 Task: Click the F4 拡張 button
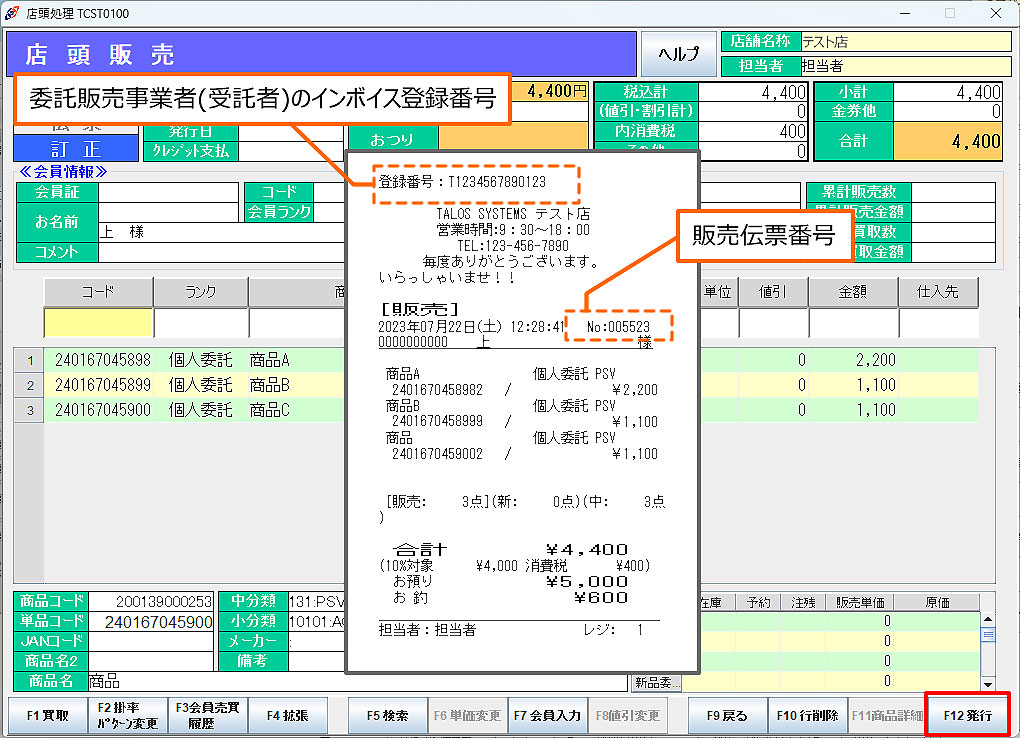[287, 716]
